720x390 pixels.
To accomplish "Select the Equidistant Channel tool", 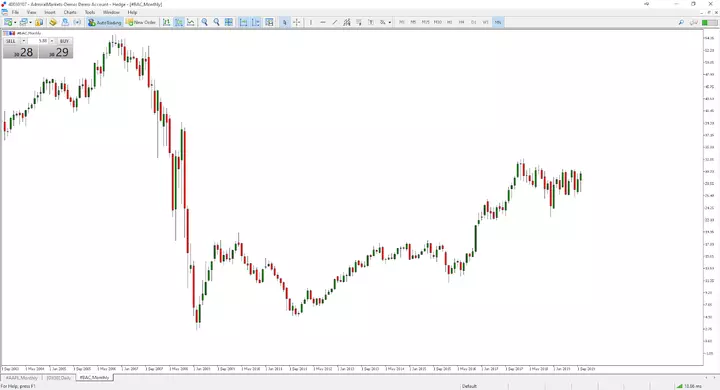I will click(x=347, y=22).
